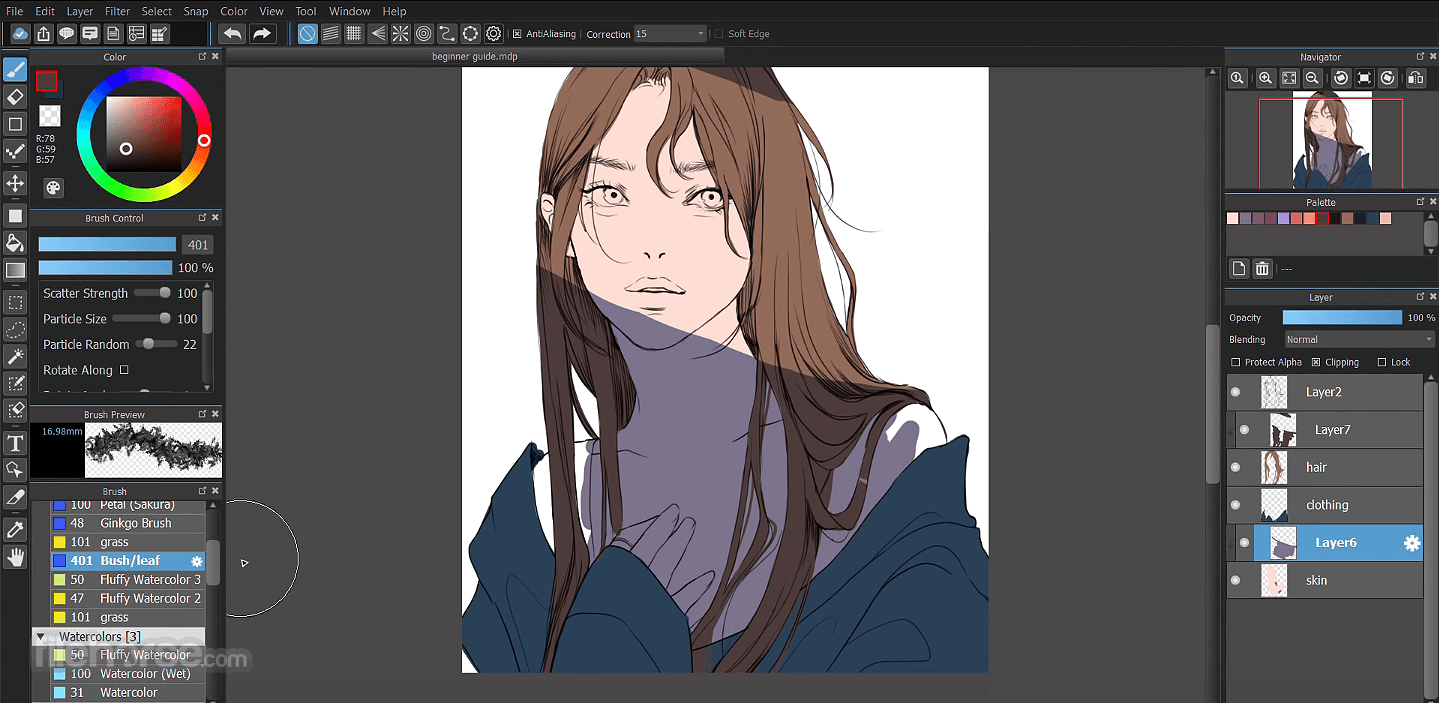Turn snap off using the circle-slash icon

(307, 33)
